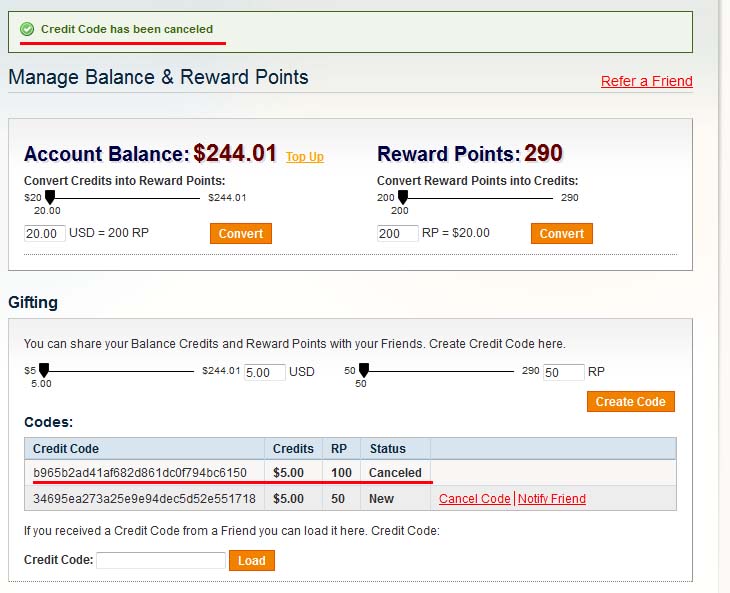The height and width of the screenshot is (593, 730).
Task: Click the USD amount field showing 20.00
Action: point(45,233)
